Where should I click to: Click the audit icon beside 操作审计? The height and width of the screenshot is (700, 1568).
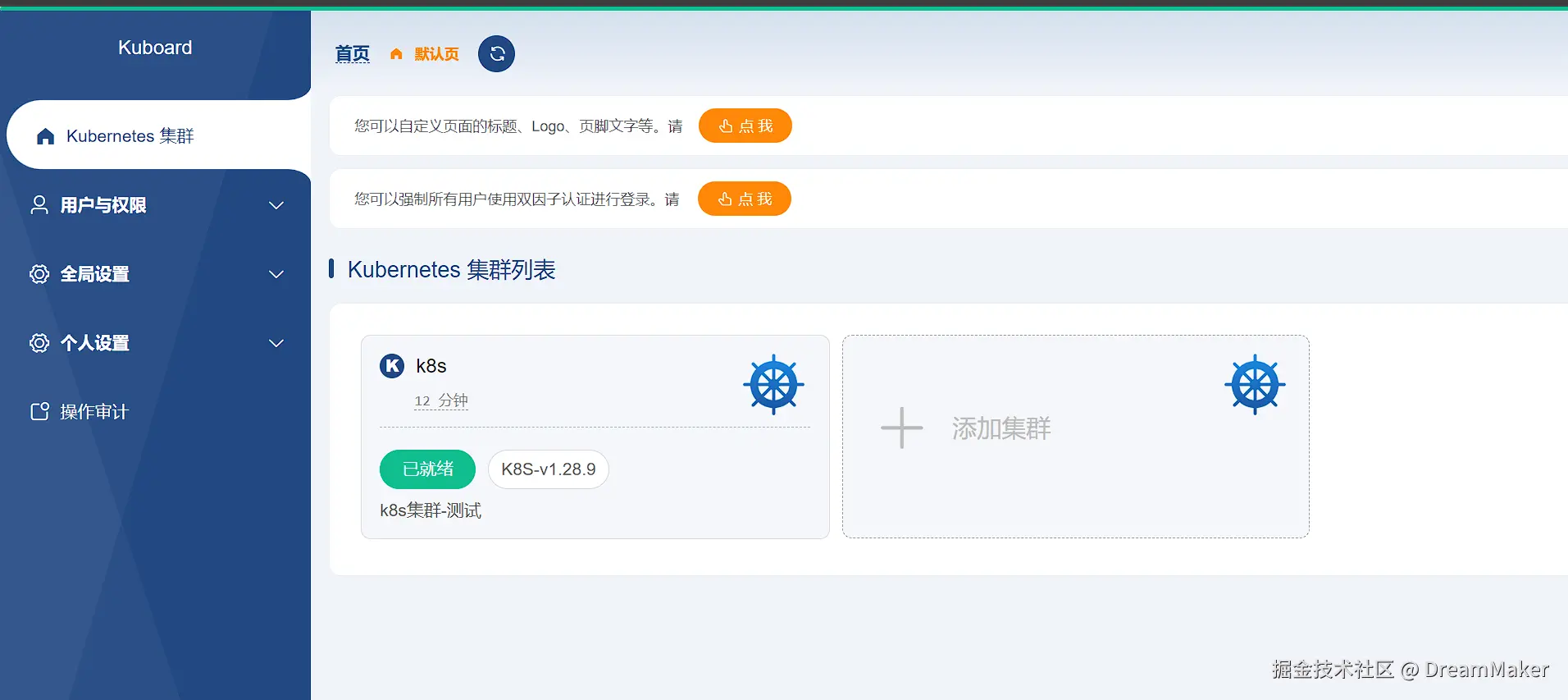39,412
